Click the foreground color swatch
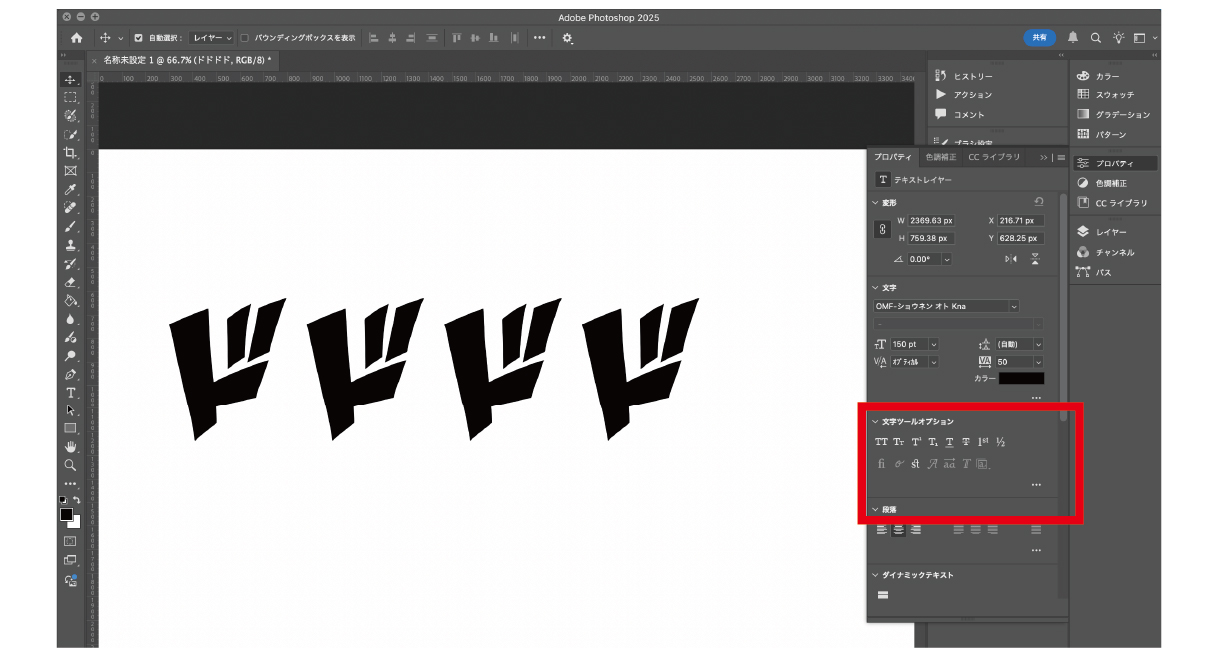This screenshot has width=1218, height=648. pos(67,514)
